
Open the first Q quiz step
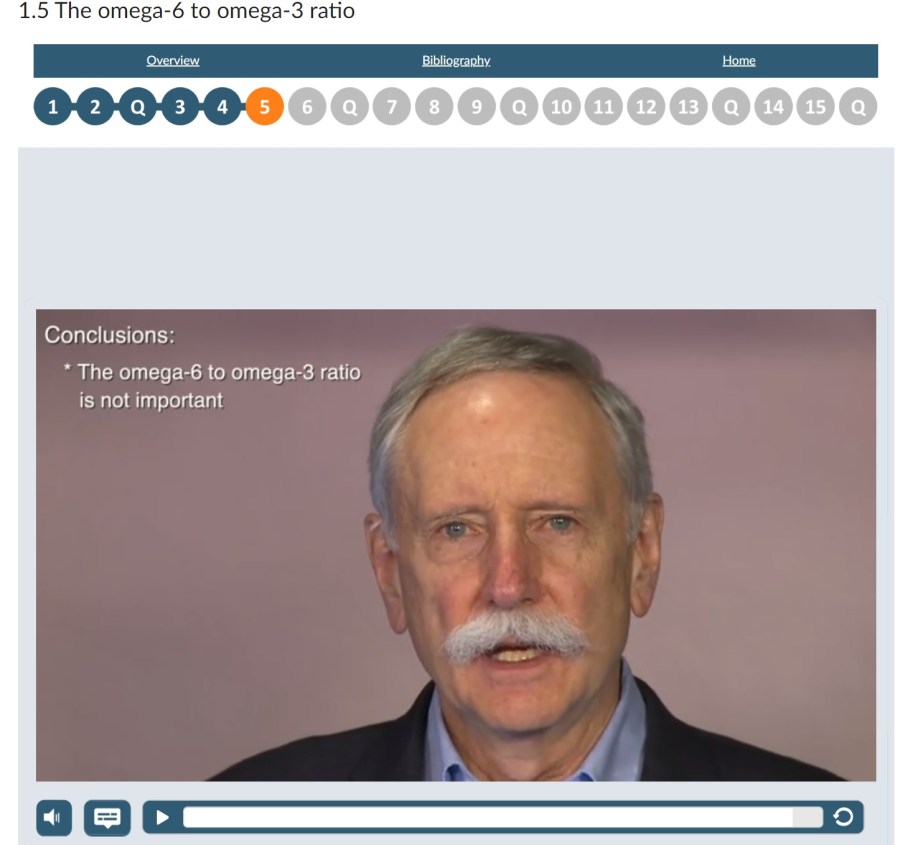click(x=138, y=107)
